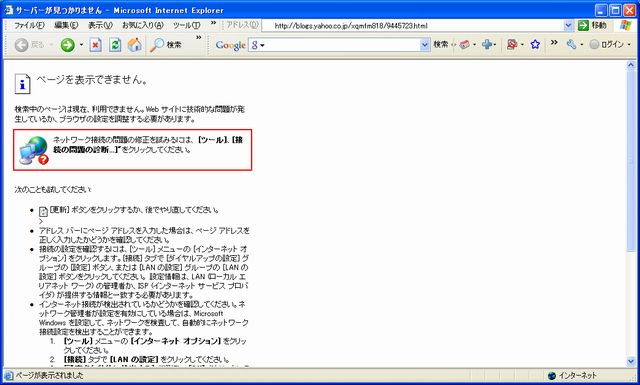Click the 'ページが表示されました' status text
The width and height of the screenshot is (640, 385).
coord(49,375)
